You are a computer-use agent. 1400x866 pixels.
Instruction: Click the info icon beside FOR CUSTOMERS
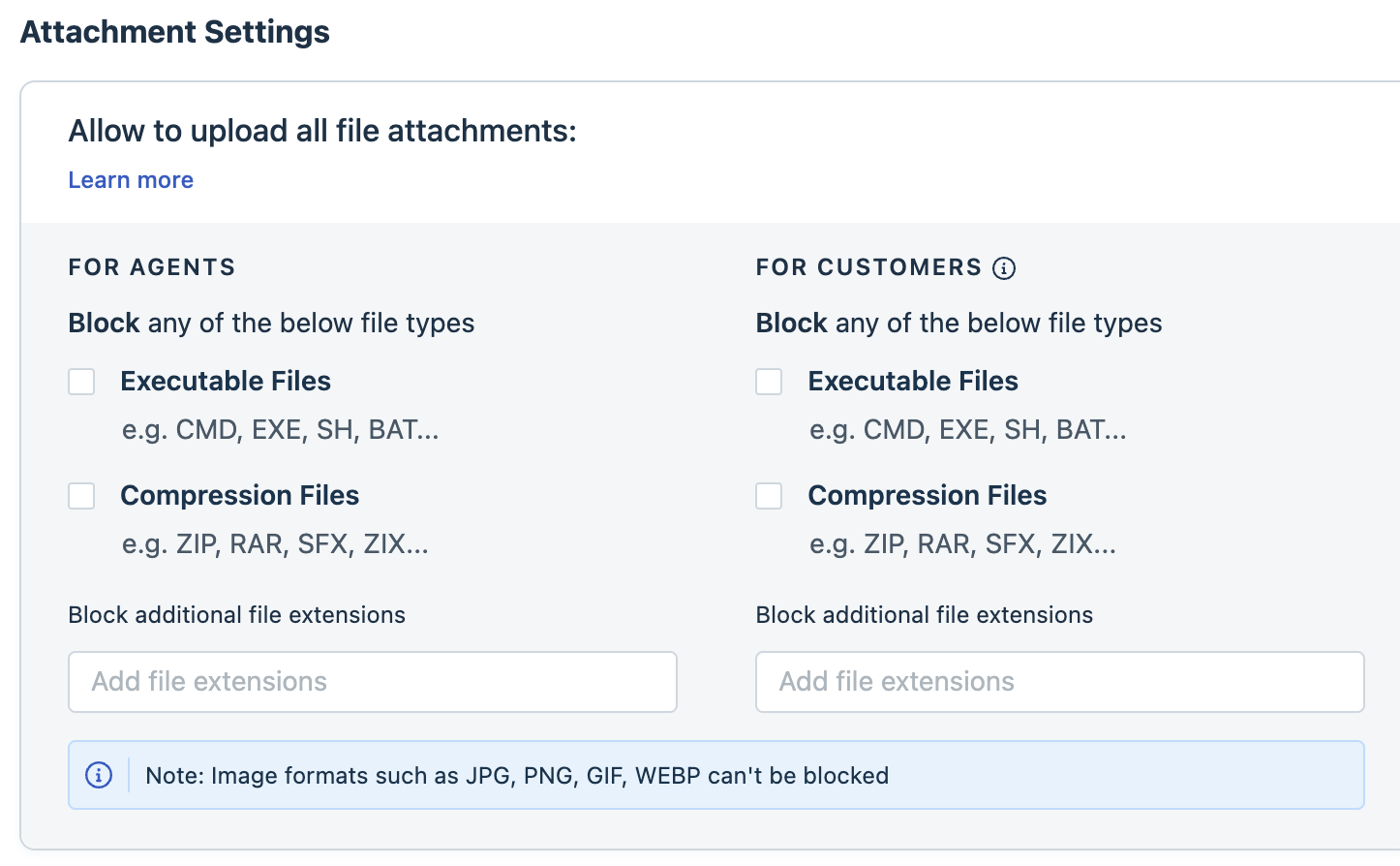pyautogui.click(x=1004, y=268)
